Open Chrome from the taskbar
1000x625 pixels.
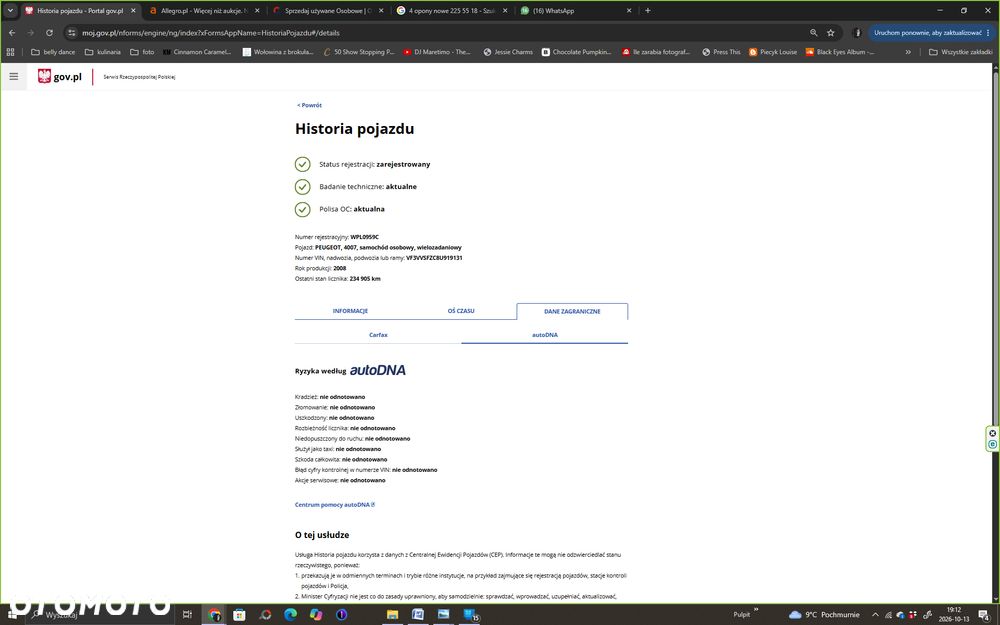[214, 614]
